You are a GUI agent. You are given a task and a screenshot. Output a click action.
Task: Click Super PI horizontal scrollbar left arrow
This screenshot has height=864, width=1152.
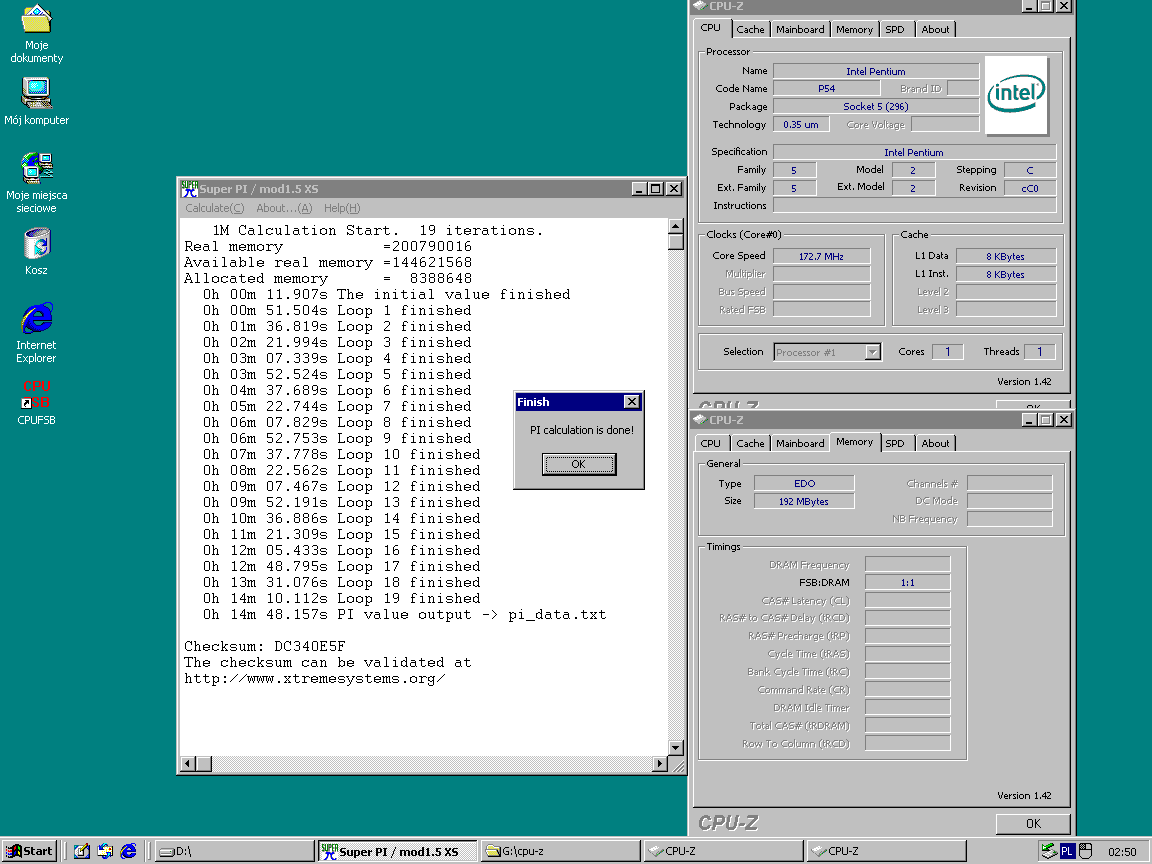coord(188,763)
